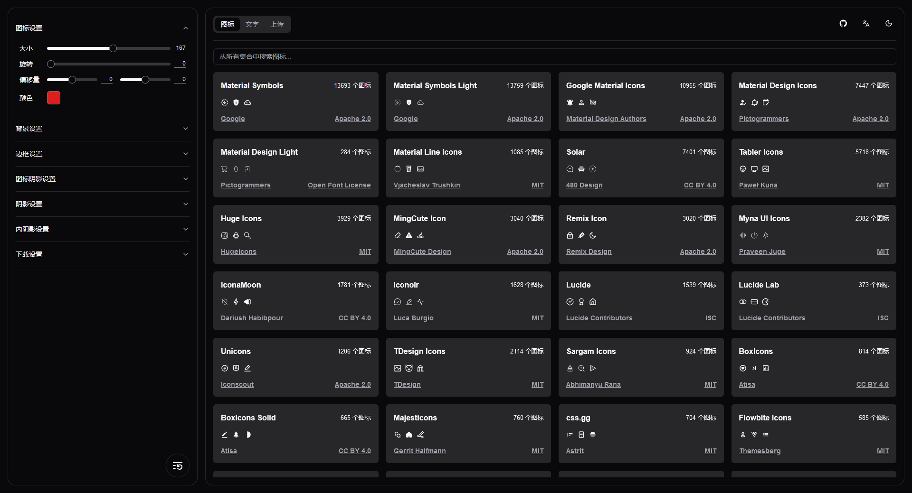This screenshot has height=493, width=912.
Task: Open the red color swatch picker
Action: pos(54,97)
